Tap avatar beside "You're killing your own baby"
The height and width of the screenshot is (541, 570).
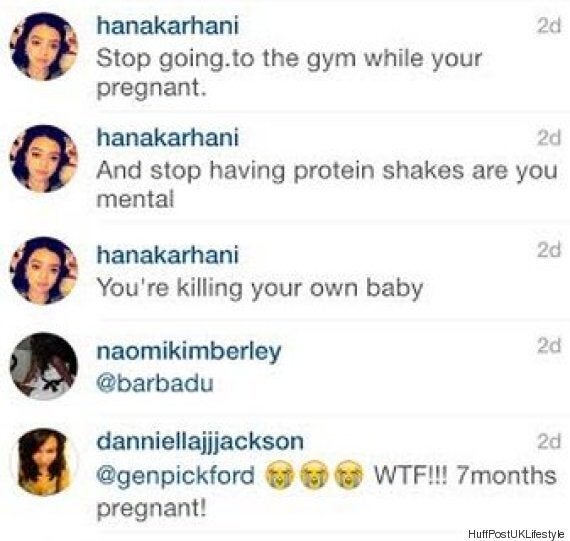pos(44,270)
